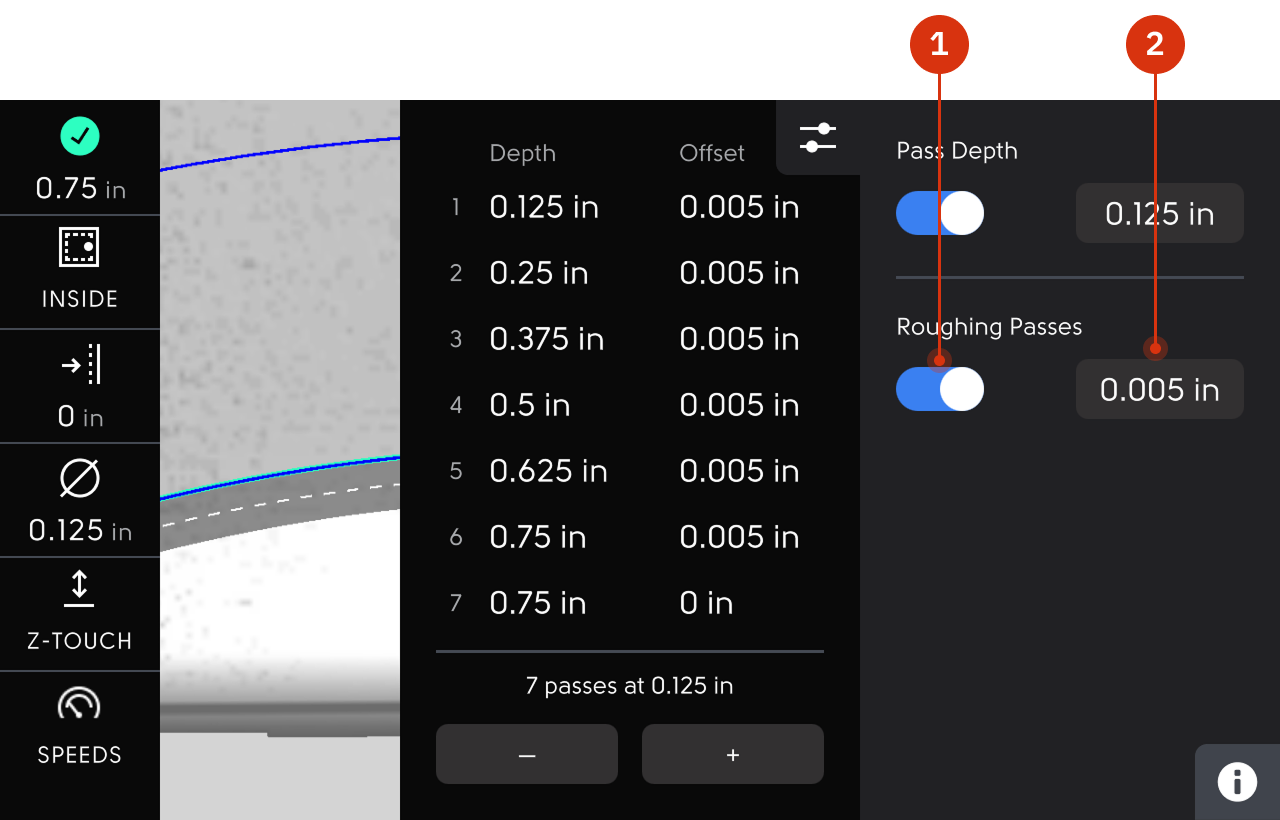
Task: Select pass 1 in the pass list
Action: click(x=630, y=207)
